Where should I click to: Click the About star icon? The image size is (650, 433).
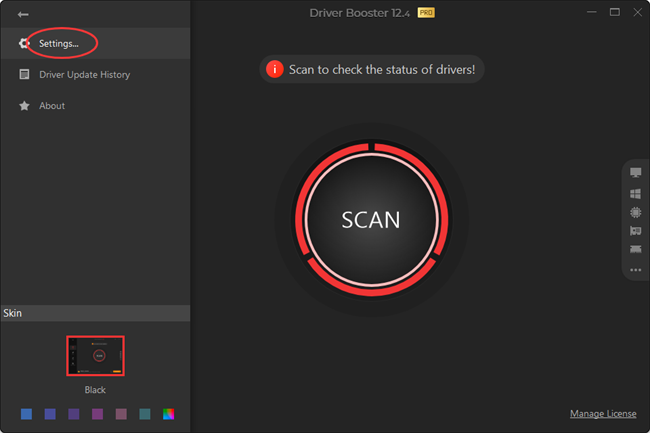pos(24,106)
